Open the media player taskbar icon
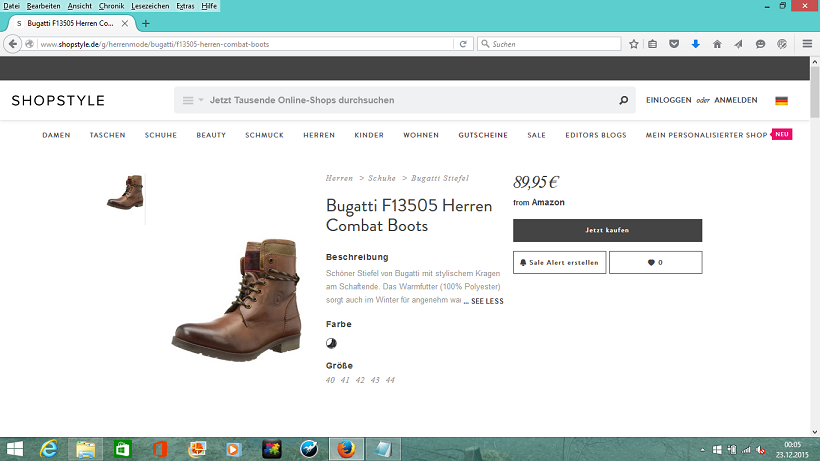The height and width of the screenshot is (461, 820). click(234, 449)
